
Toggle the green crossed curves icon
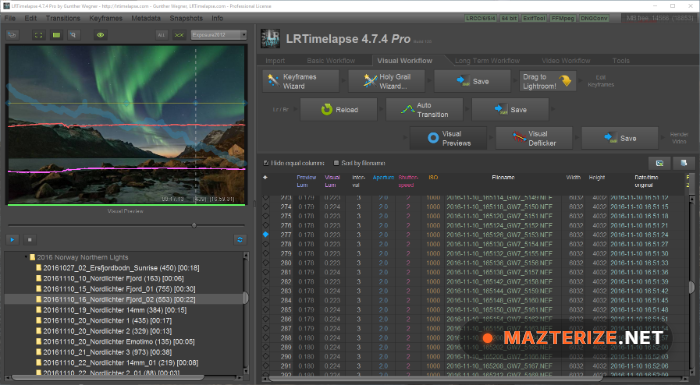(179, 35)
